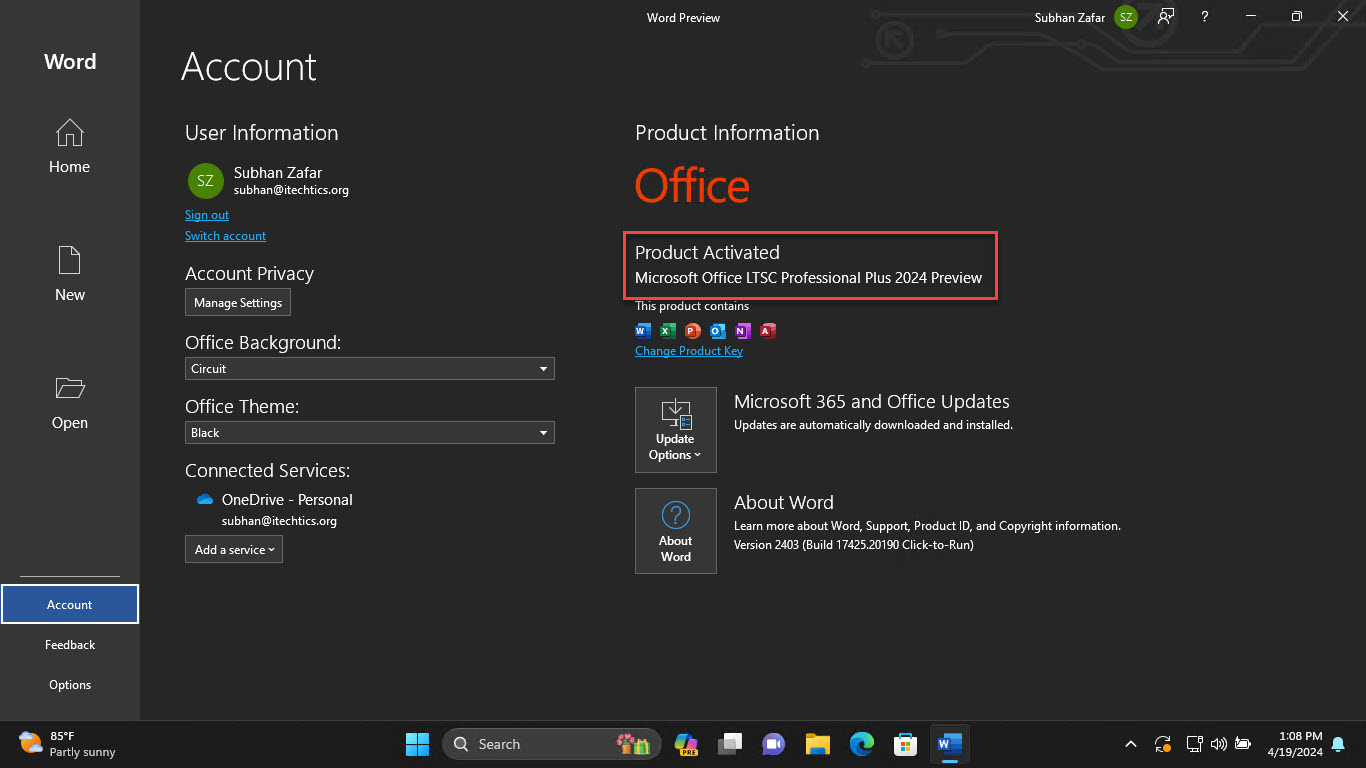Launch Copilot Preview from the taskbar
This screenshot has height=768, width=1366.
click(x=686, y=744)
